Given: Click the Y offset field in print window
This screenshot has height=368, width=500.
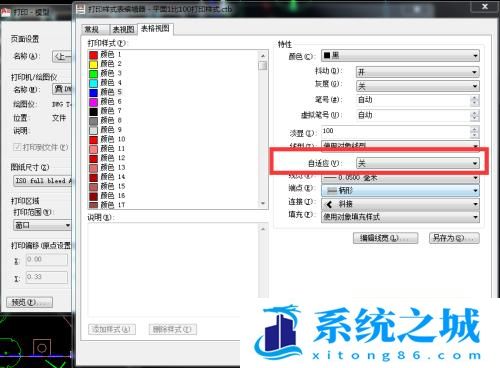Looking at the screenshot, I should (x=47, y=277).
